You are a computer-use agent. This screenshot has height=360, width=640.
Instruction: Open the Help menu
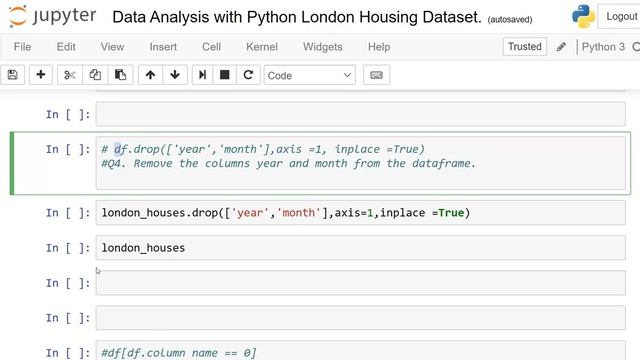tap(379, 47)
